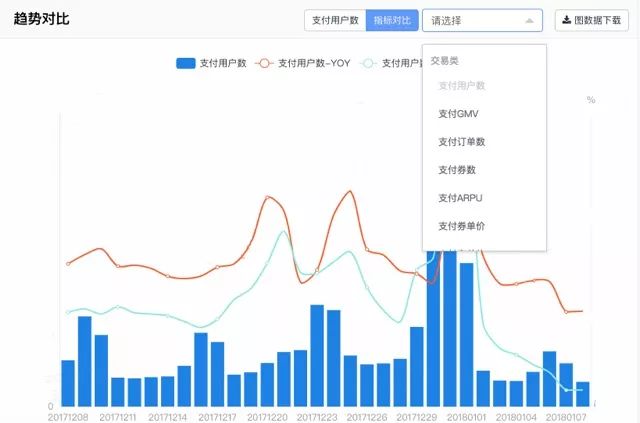
Task: Click the 20171220 axis label
Action: point(267,417)
